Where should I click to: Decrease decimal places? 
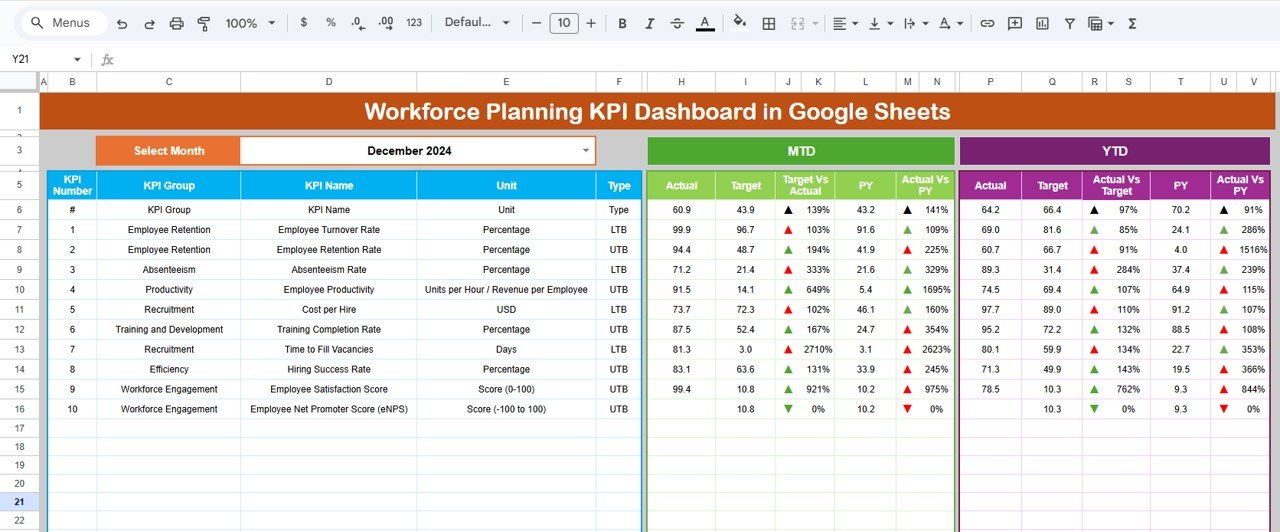coord(358,23)
